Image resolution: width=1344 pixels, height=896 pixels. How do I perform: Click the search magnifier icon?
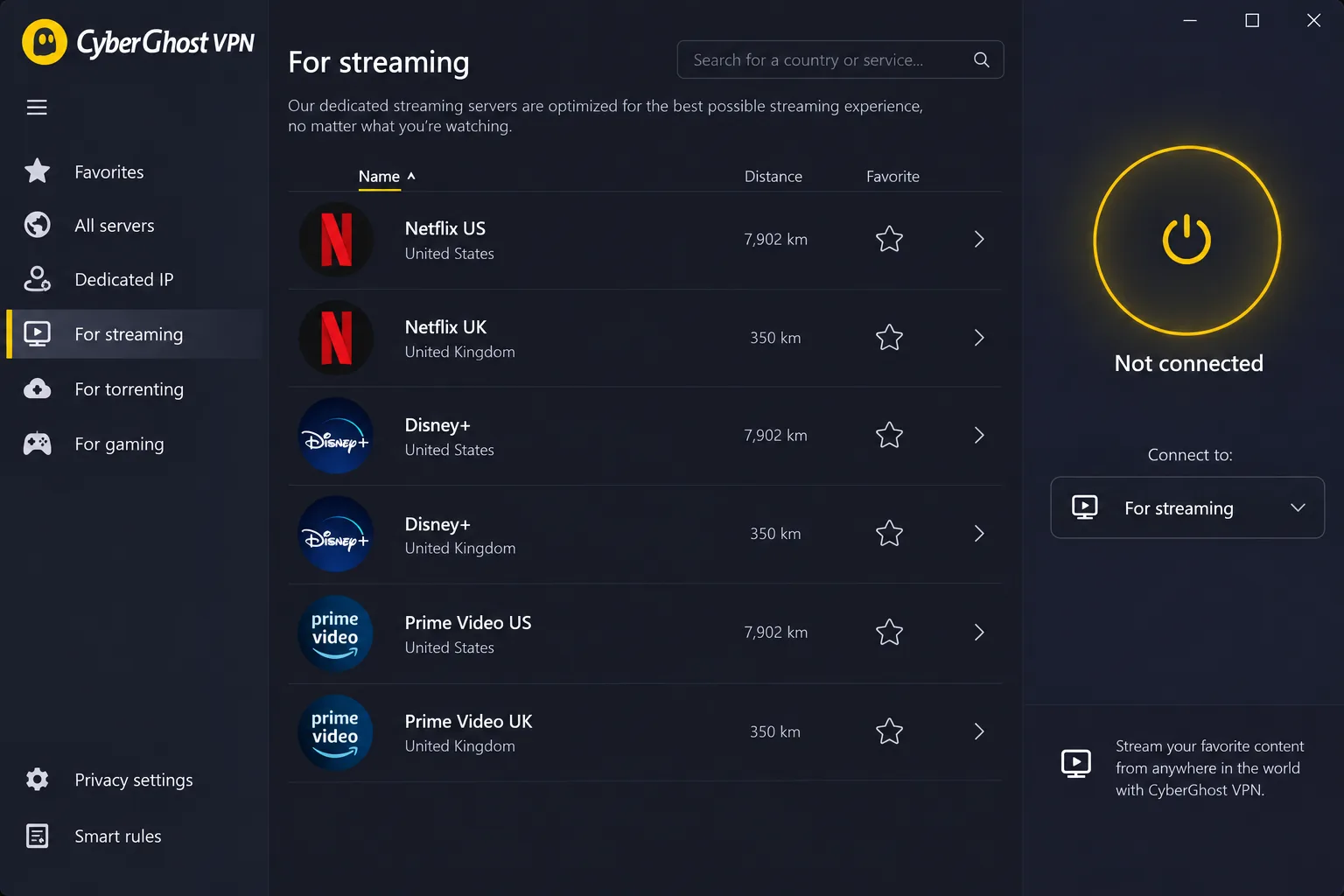[x=982, y=59]
